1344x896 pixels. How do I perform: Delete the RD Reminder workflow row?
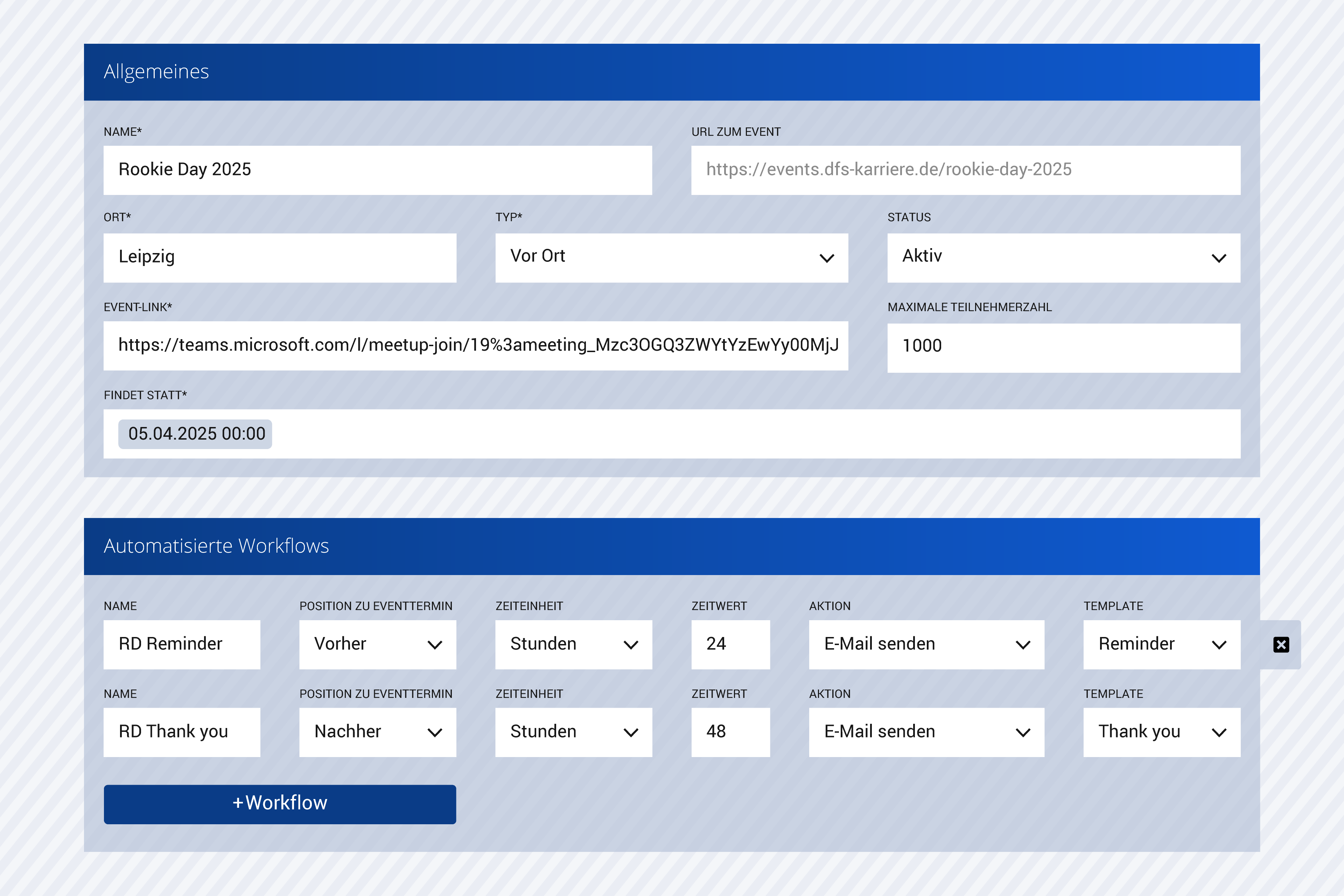(x=1281, y=645)
